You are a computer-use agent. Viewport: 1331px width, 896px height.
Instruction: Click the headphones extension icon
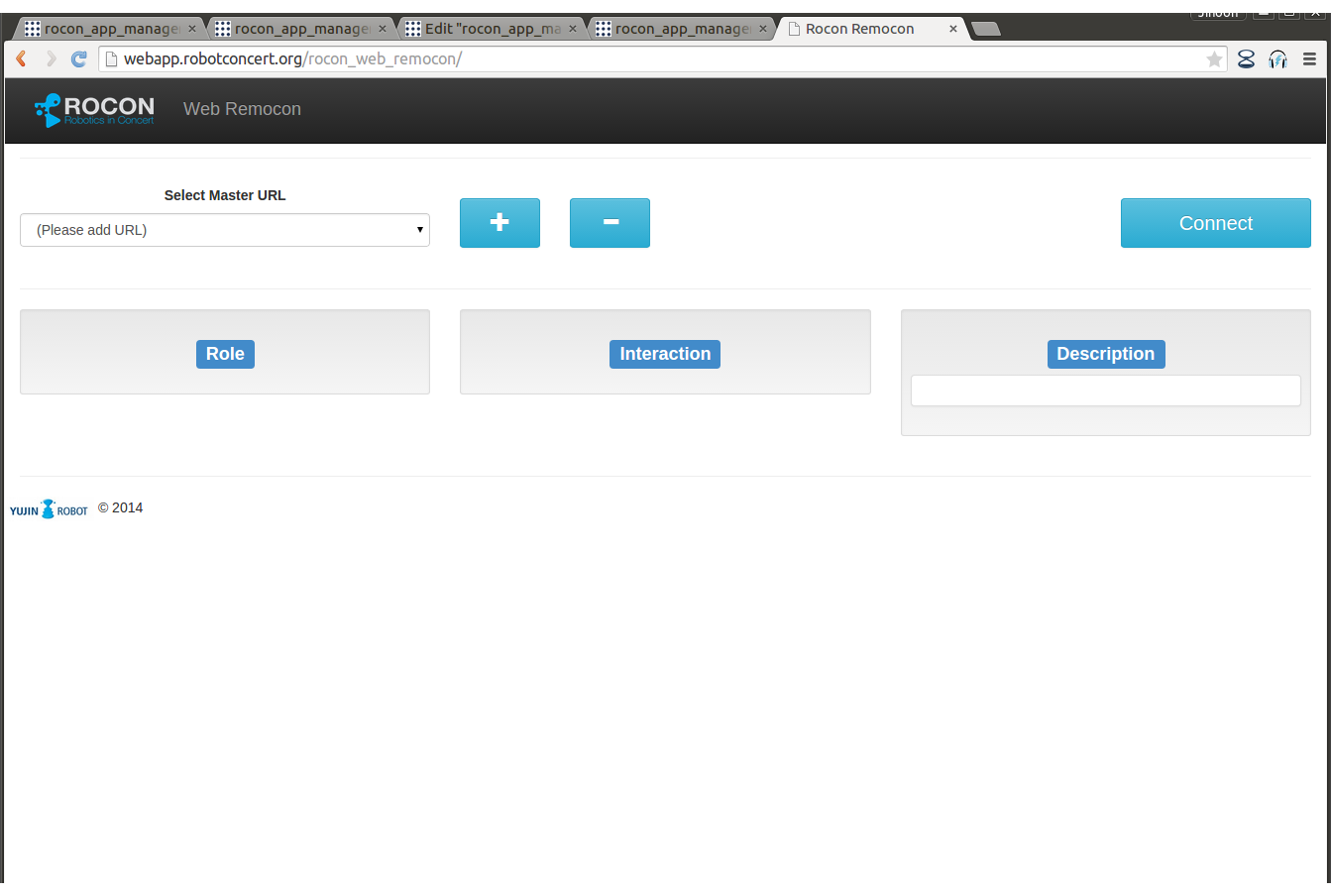coord(1277,59)
